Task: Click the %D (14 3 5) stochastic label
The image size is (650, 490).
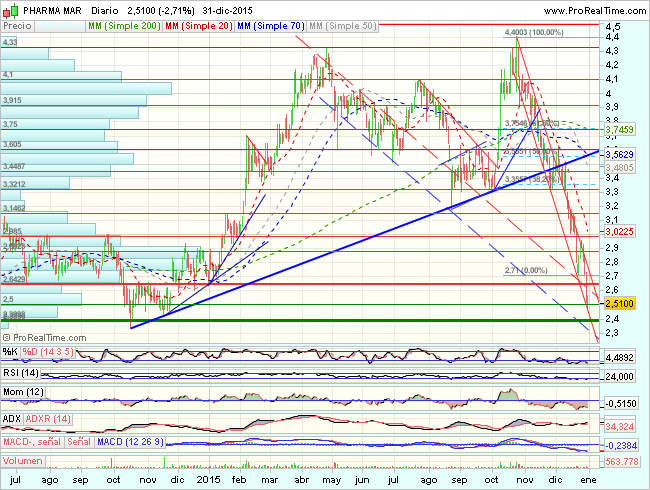Action: [48, 352]
